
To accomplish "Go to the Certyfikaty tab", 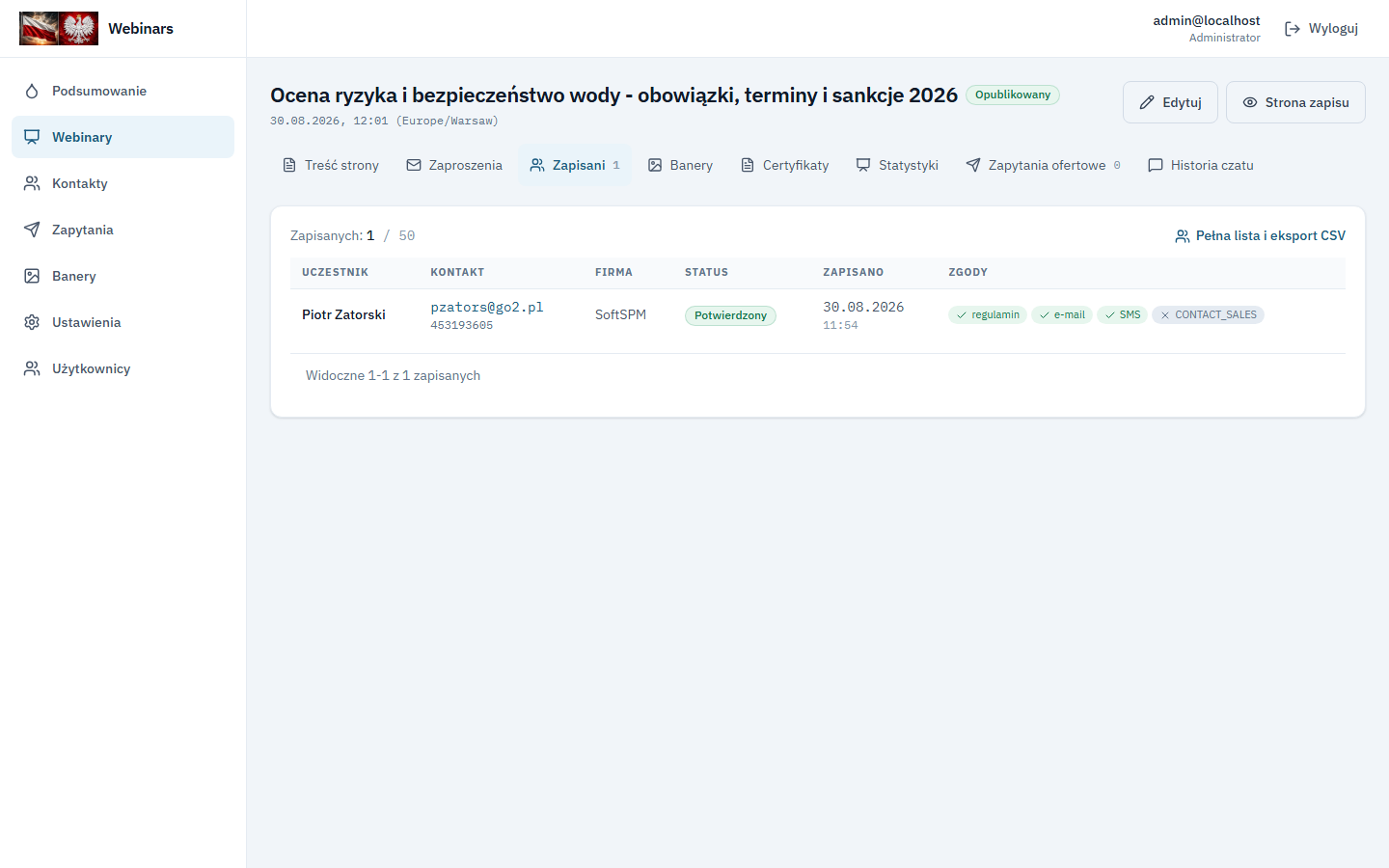I will pos(784,165).
